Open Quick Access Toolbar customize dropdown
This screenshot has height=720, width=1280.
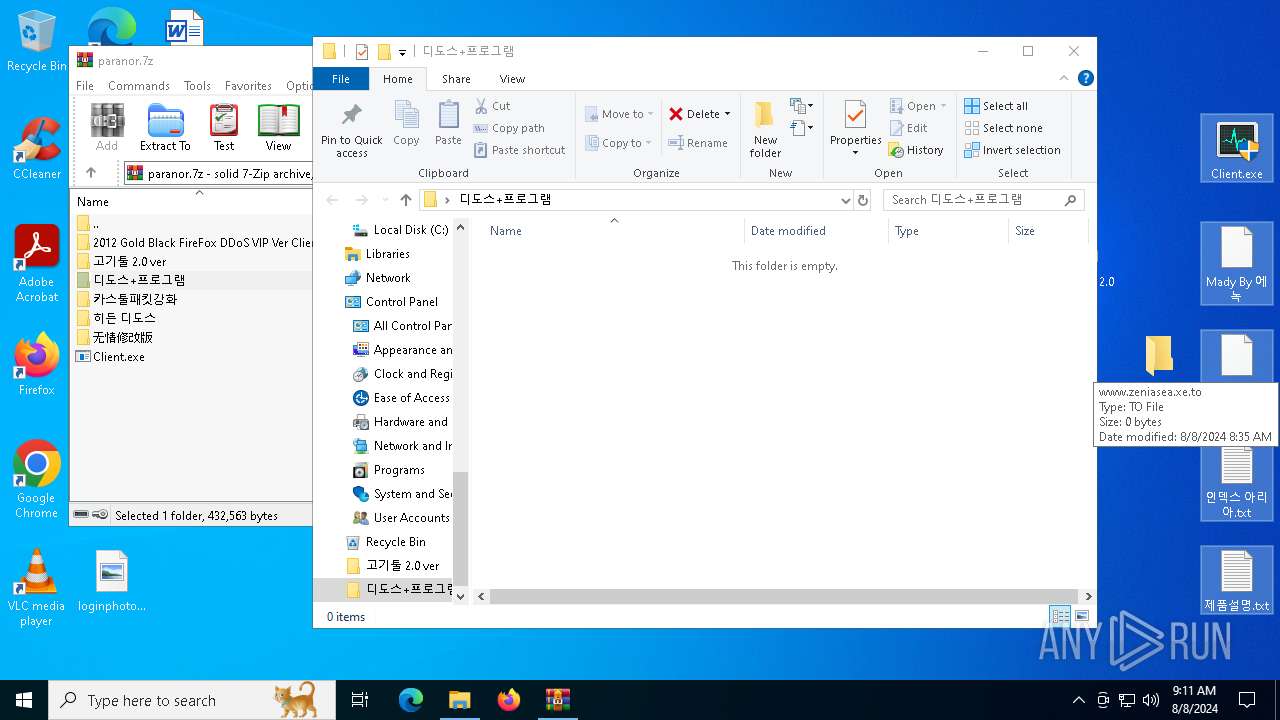tap(402, 52)
